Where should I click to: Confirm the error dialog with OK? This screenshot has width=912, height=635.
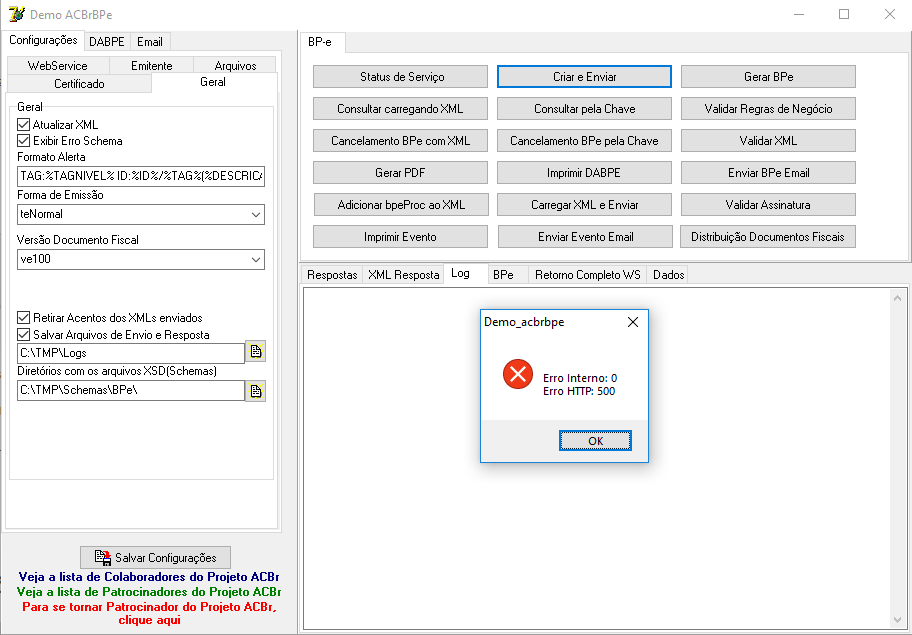[x=595, y=441]
